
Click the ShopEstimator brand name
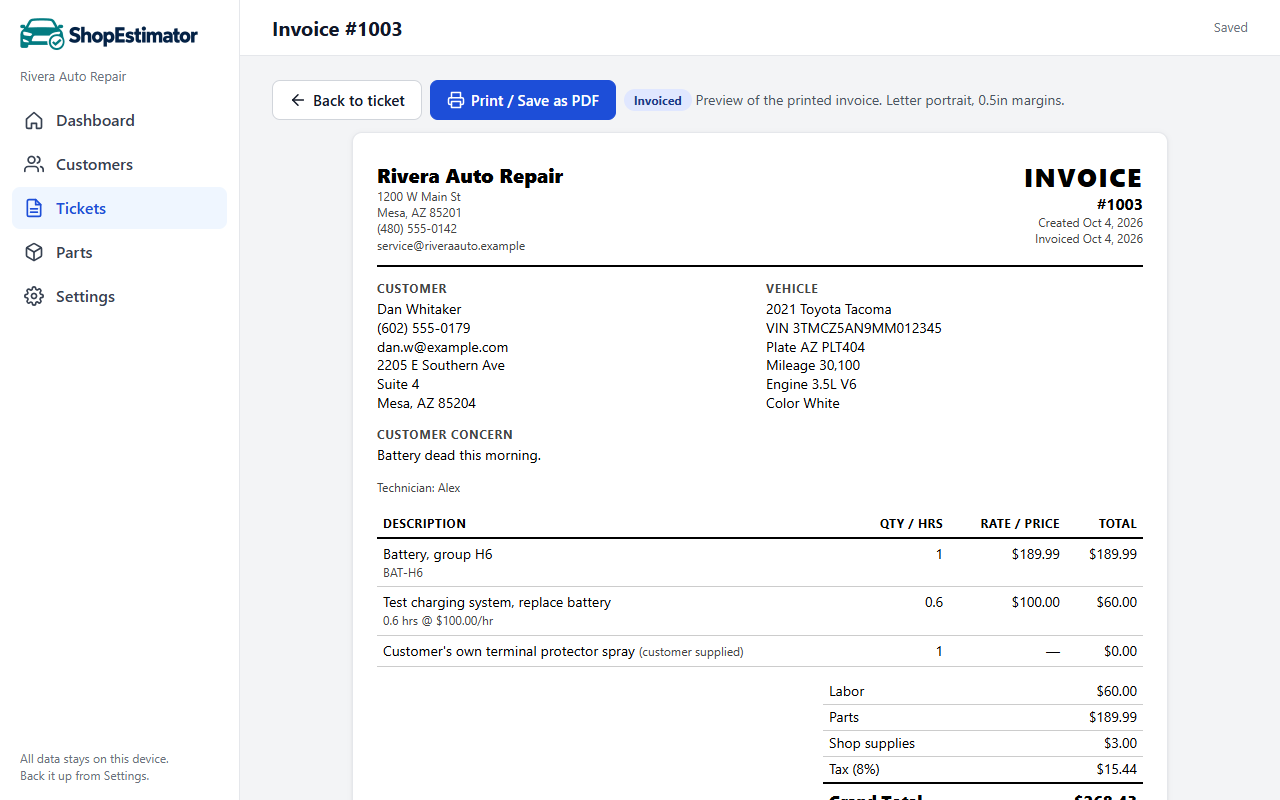click(133, 36)
